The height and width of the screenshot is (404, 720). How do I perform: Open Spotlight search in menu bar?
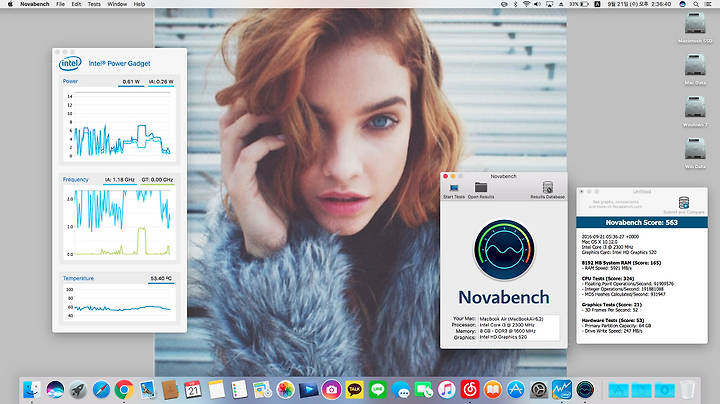(696, 4)
